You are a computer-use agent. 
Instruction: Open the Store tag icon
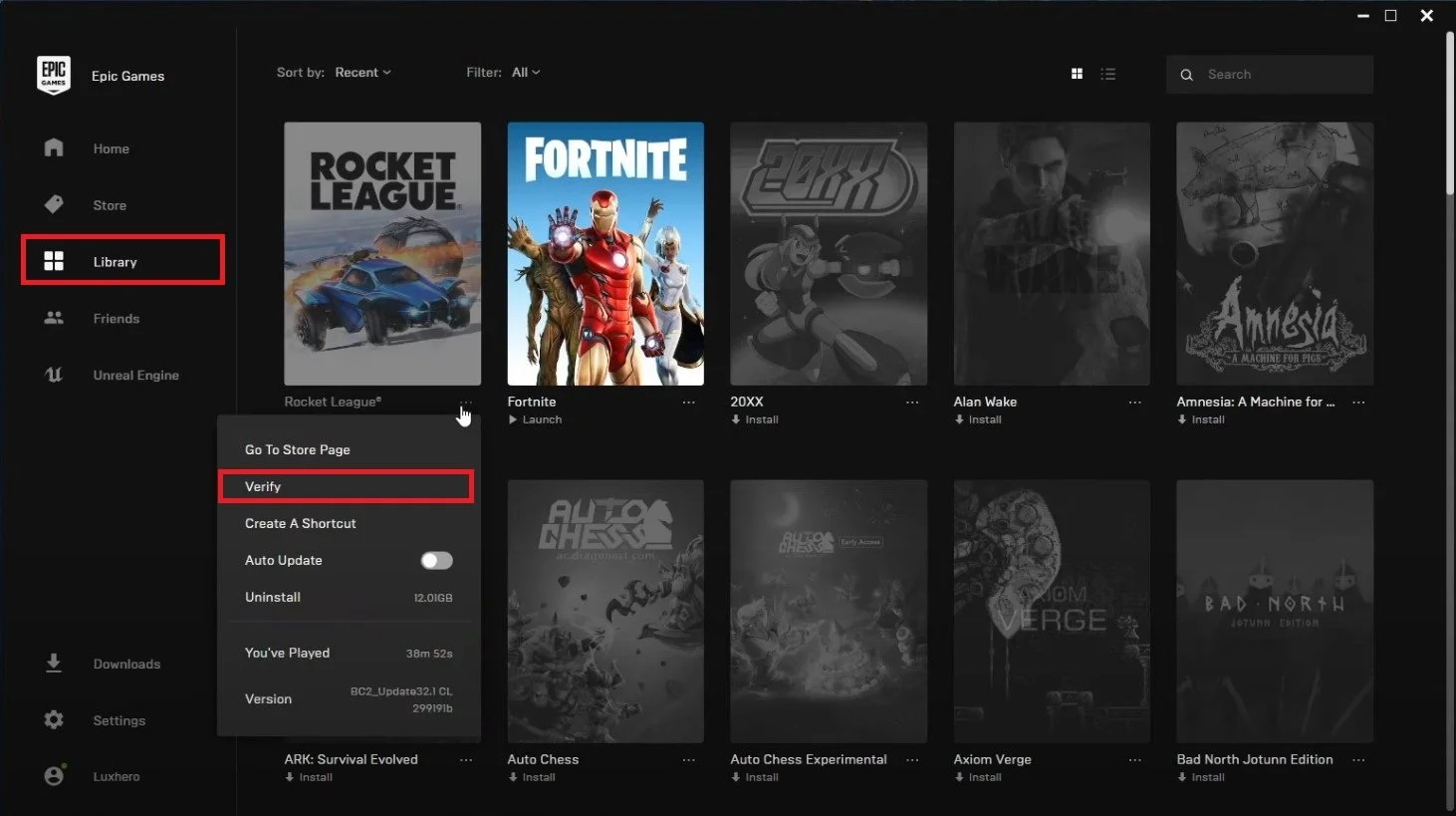point(54,204)
